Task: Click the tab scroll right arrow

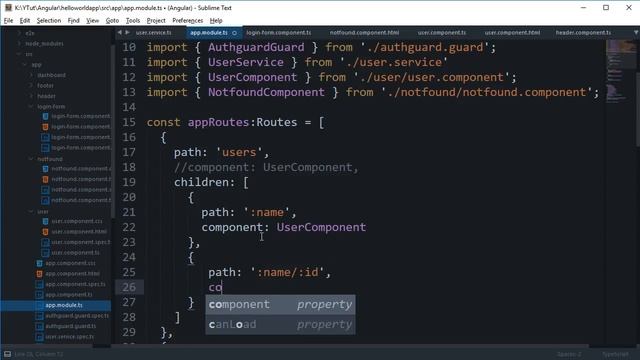Action: (127, 32)
